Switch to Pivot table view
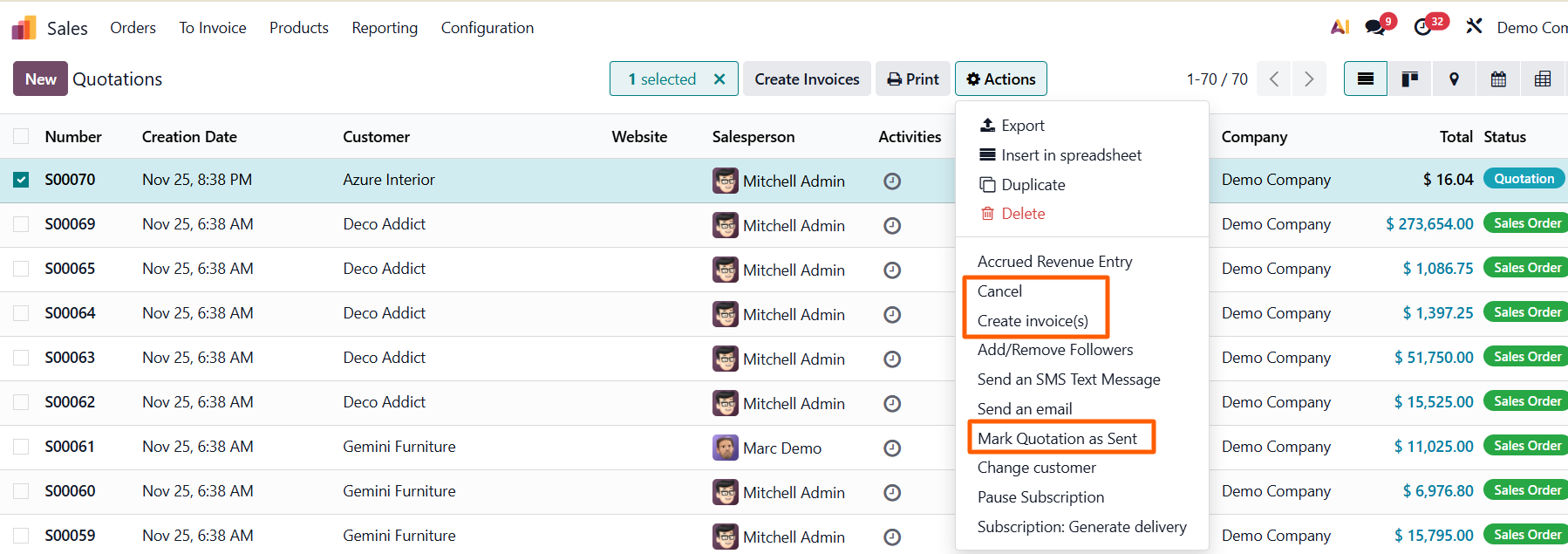This screenshot has width=1568, height=554. 1542,79
